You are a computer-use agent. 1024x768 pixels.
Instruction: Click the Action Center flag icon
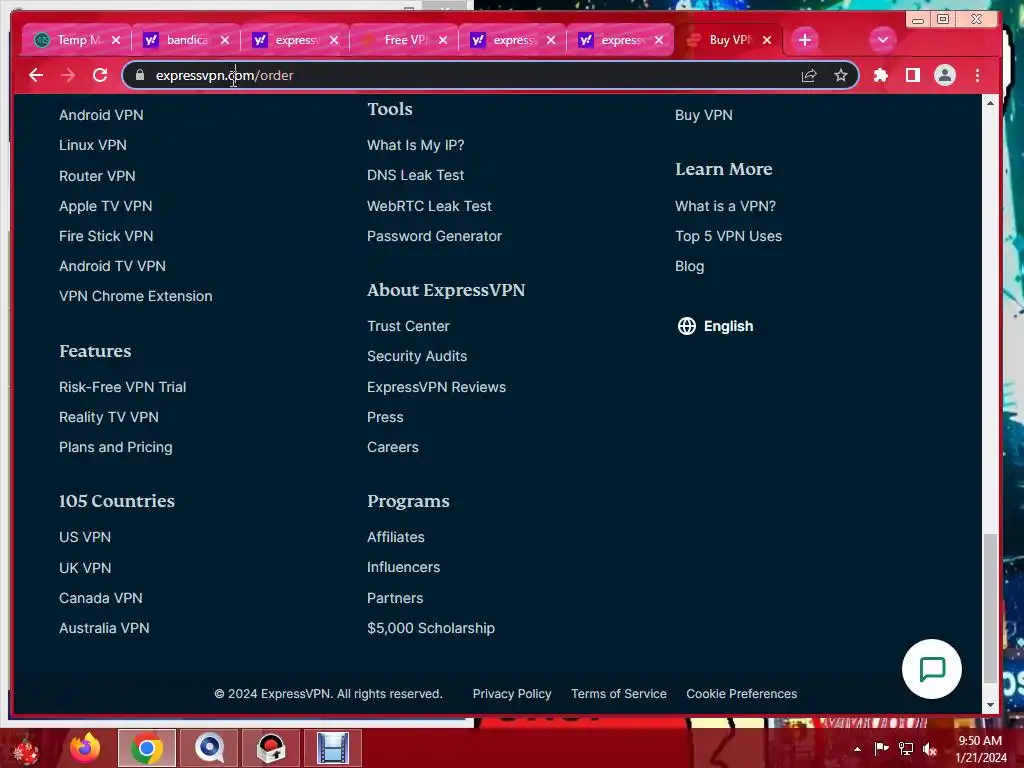coord(881,749)
